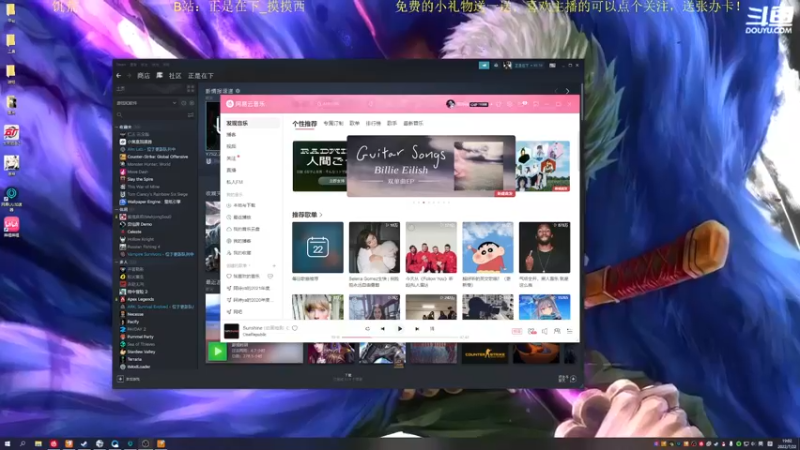Viewport: 800px width, 450px height.
Task: Open the messages mail icon in NetEase header
Action: point(521,104)
